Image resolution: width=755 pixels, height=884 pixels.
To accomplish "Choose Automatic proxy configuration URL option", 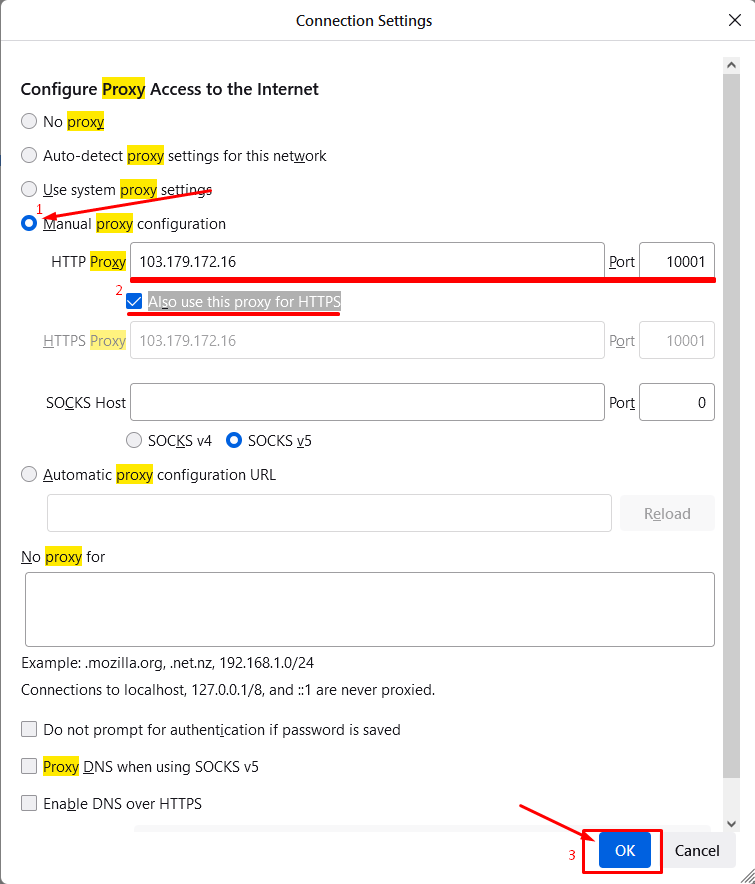I will (29, 475).
